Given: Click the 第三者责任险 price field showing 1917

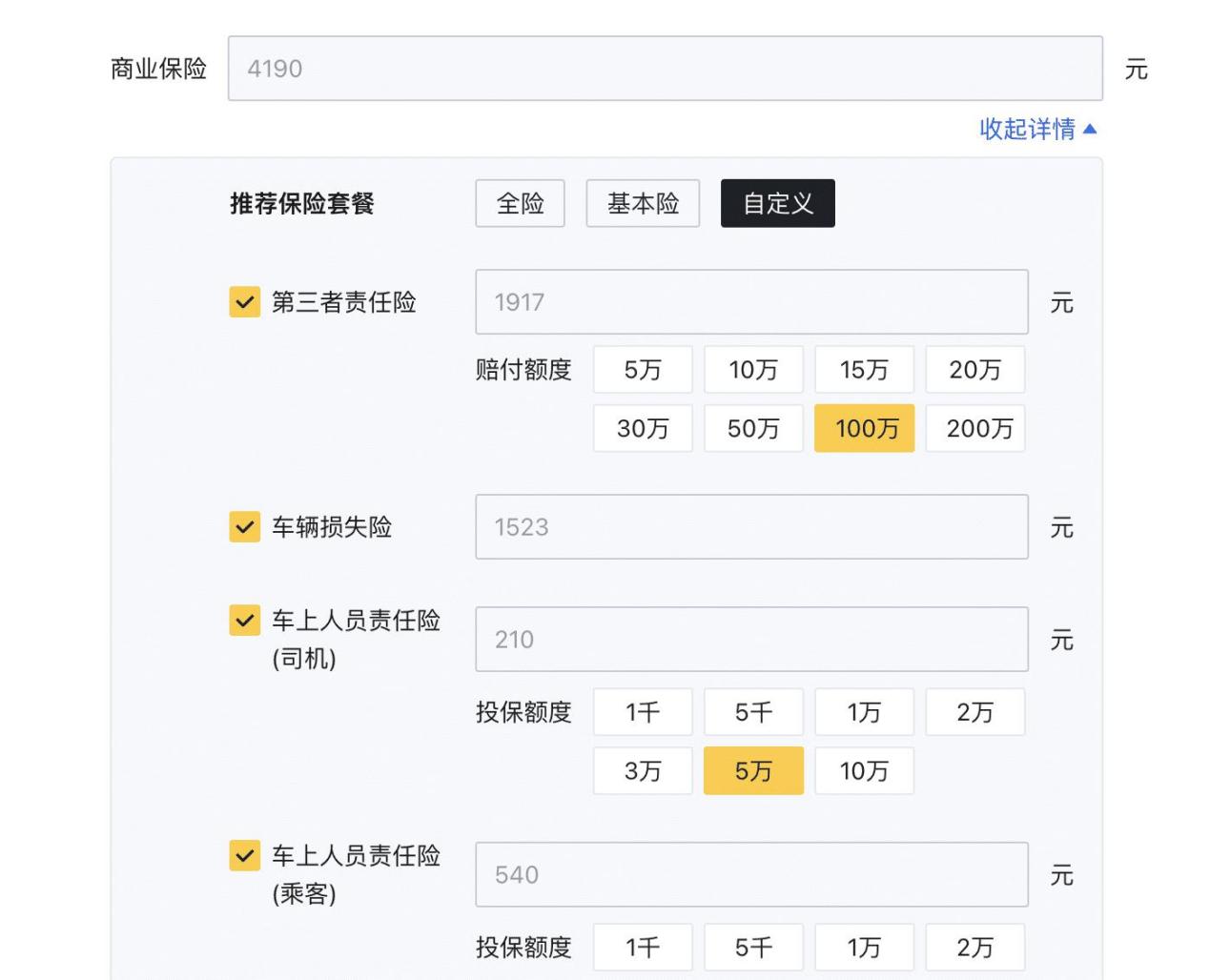Looking at the screenshot, I should [751, 302].
